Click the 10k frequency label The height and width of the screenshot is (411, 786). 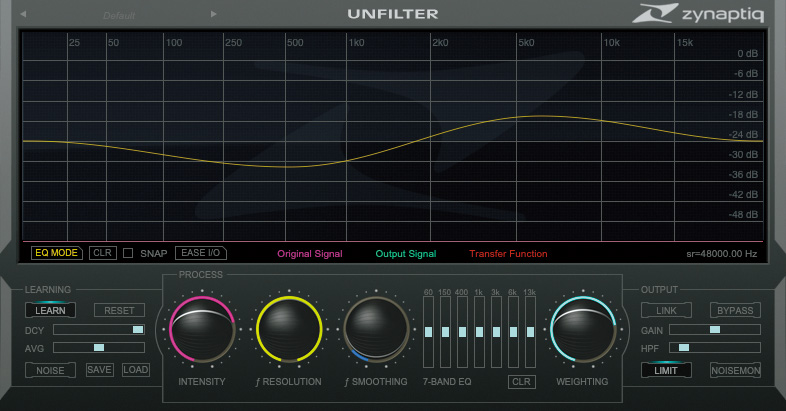coord(612,43)
